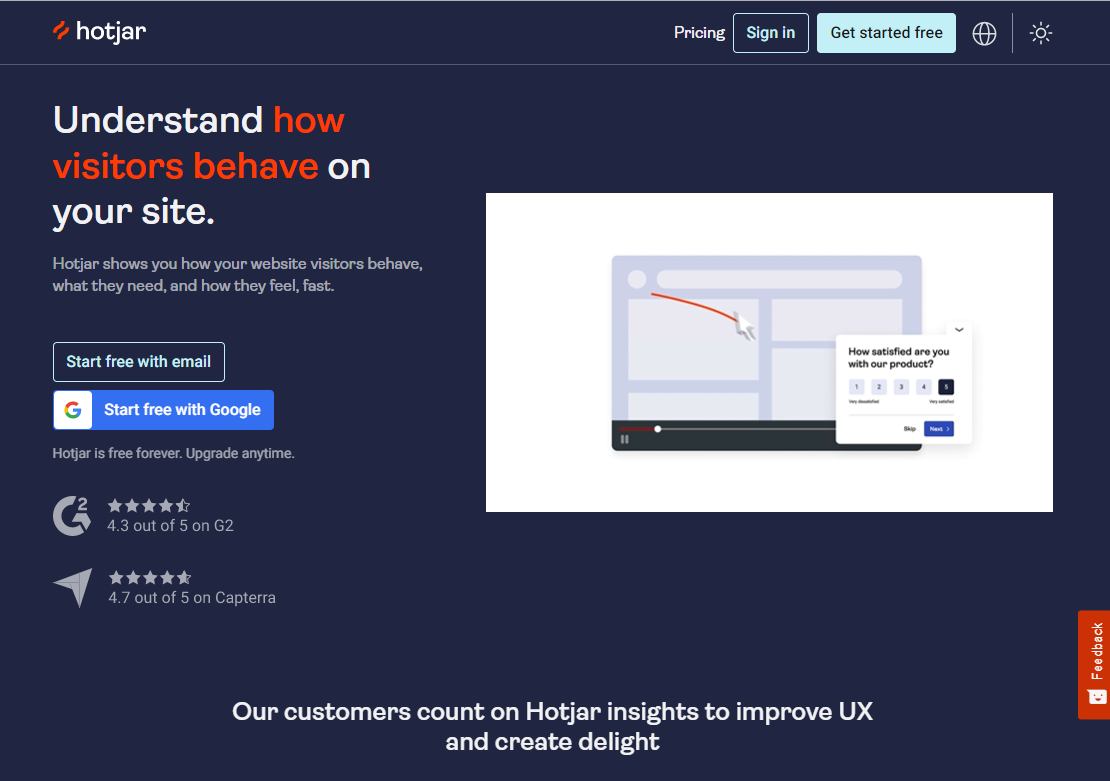Toggle the sun light-mode icon
This screenshot has height=781, width=1110.
click(x=1041, y=33)
